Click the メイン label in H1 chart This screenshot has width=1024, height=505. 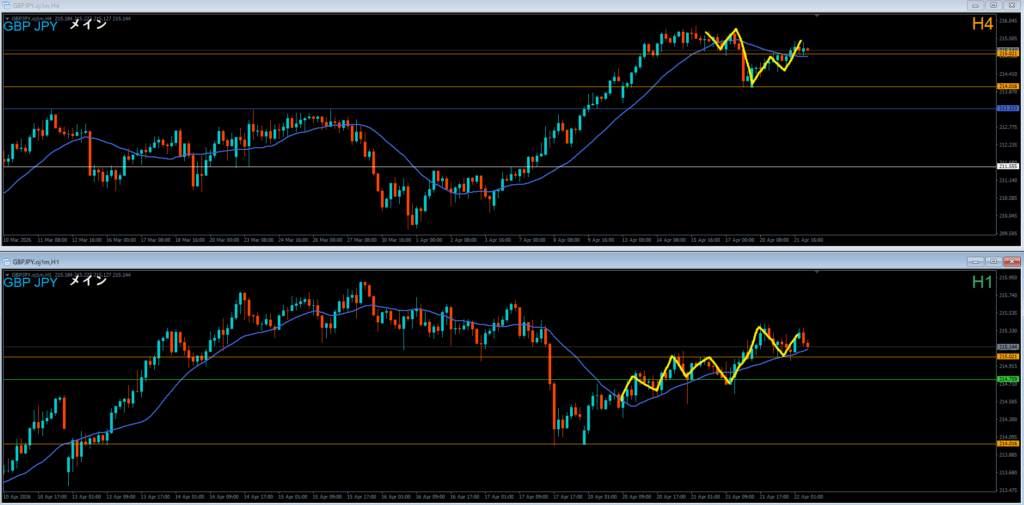tap(88, 282)
